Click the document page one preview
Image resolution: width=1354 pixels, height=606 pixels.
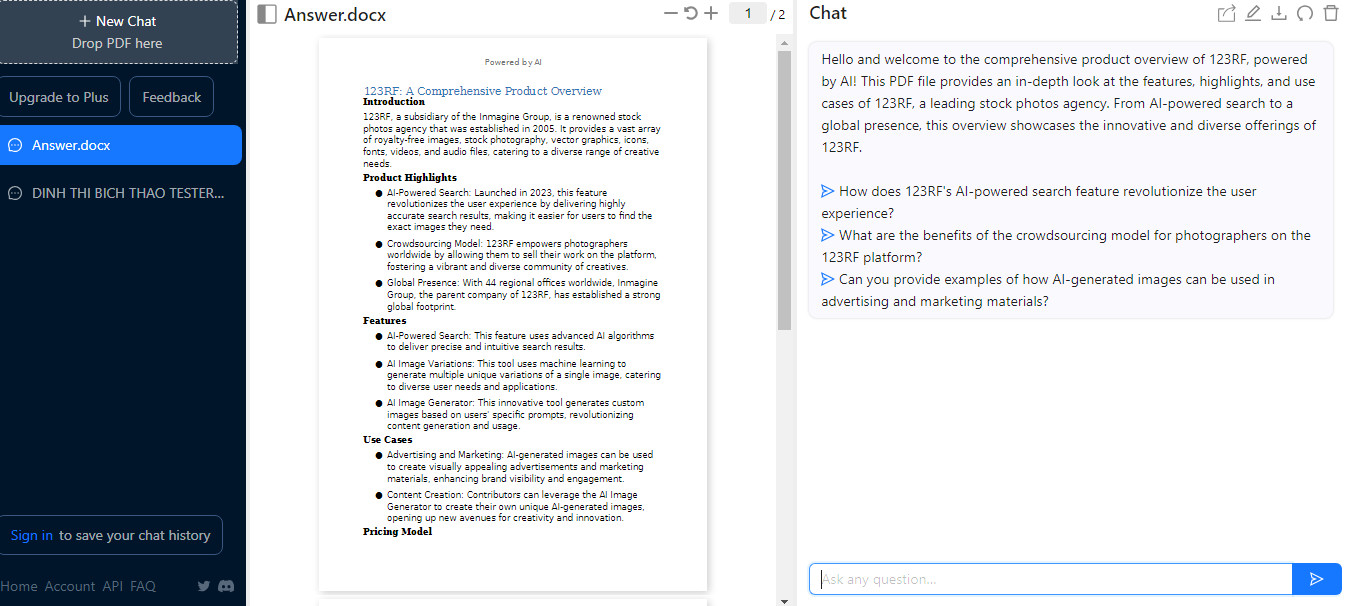coord(513,314)
